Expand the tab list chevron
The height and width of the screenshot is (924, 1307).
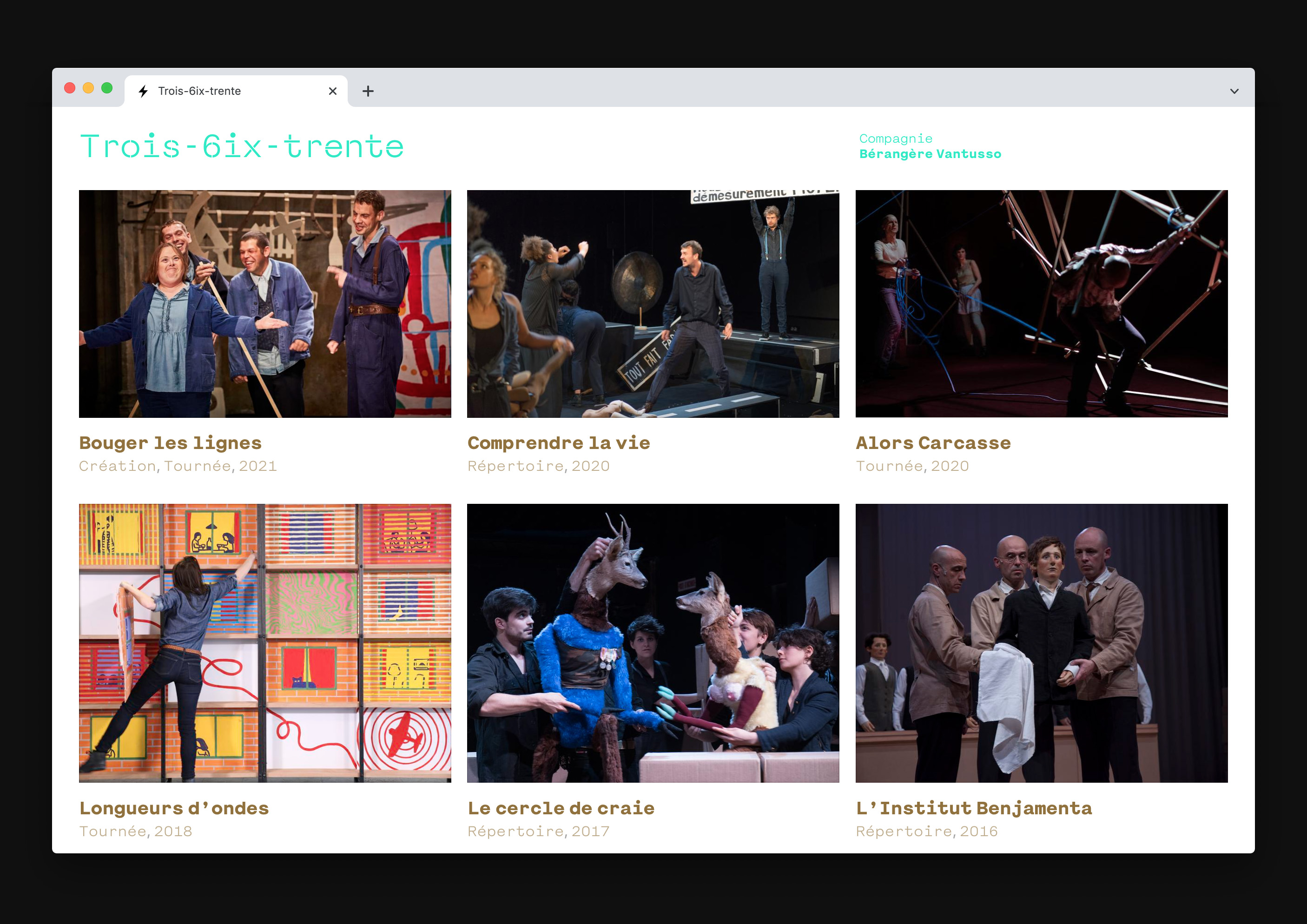1234,91
